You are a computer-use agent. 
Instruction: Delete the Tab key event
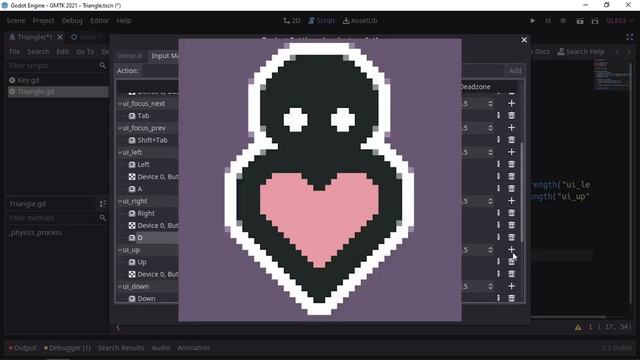(x=511, y=116)
